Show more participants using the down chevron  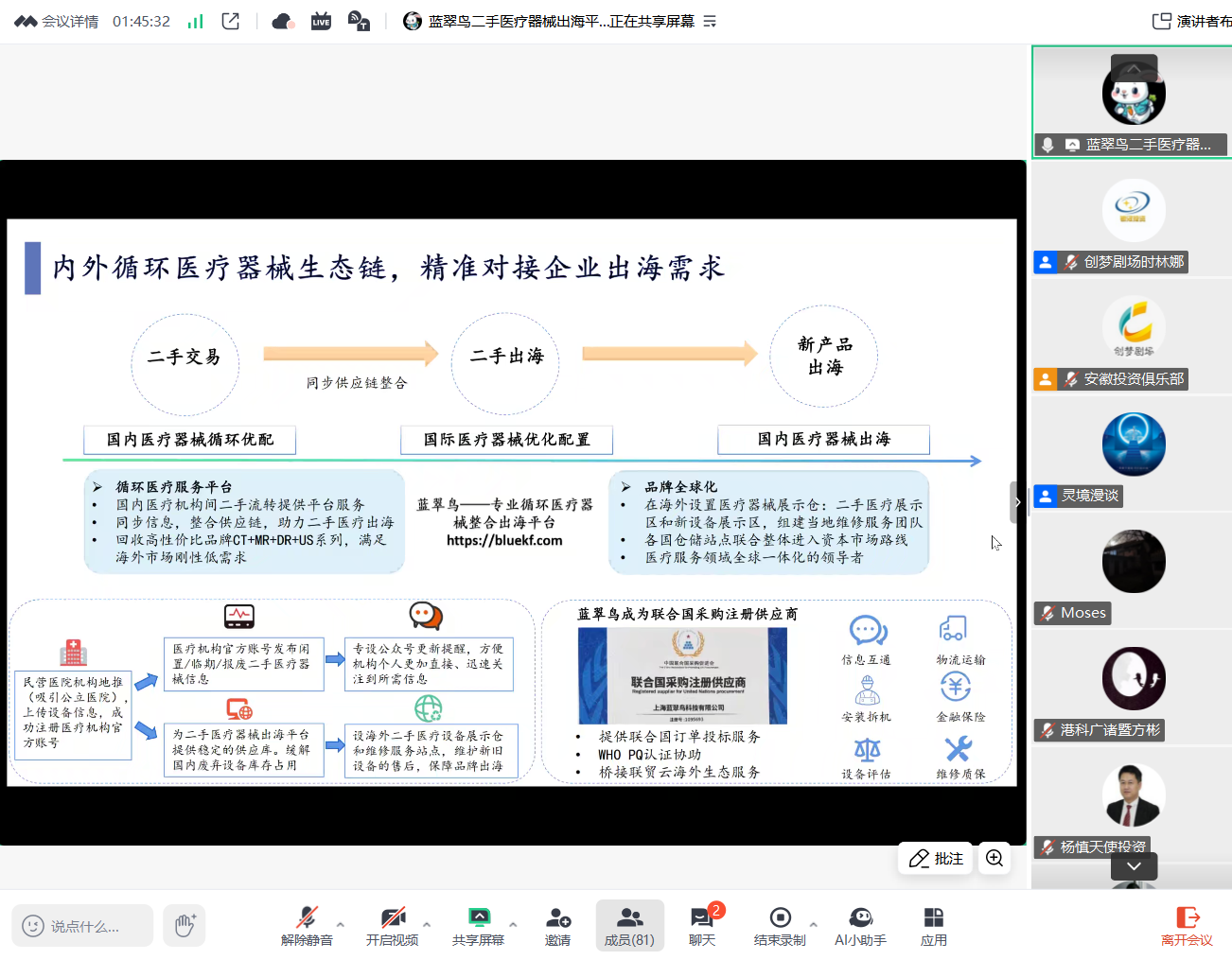pos(1134,866)
